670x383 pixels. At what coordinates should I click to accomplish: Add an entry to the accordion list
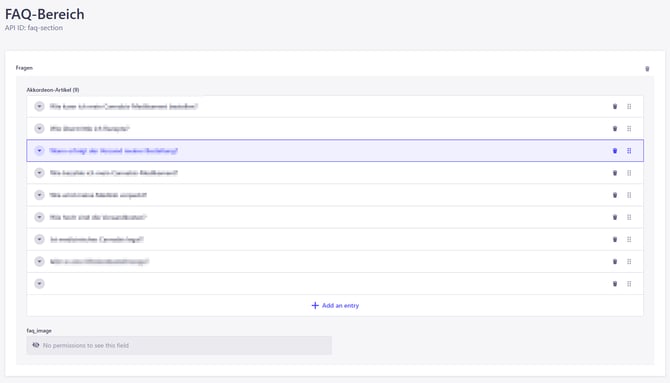tap(335, 306)
